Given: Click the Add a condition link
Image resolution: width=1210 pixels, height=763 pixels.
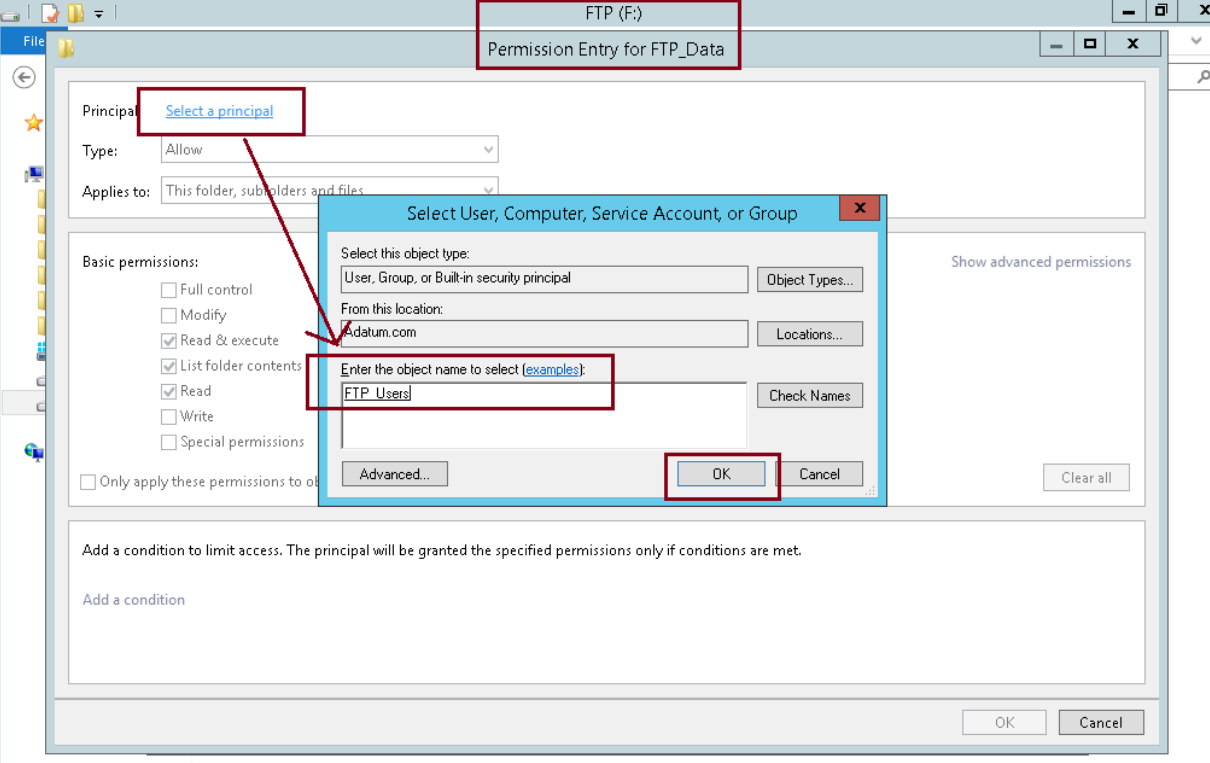Looking at the screenshot, I should (x=133, y=600).
